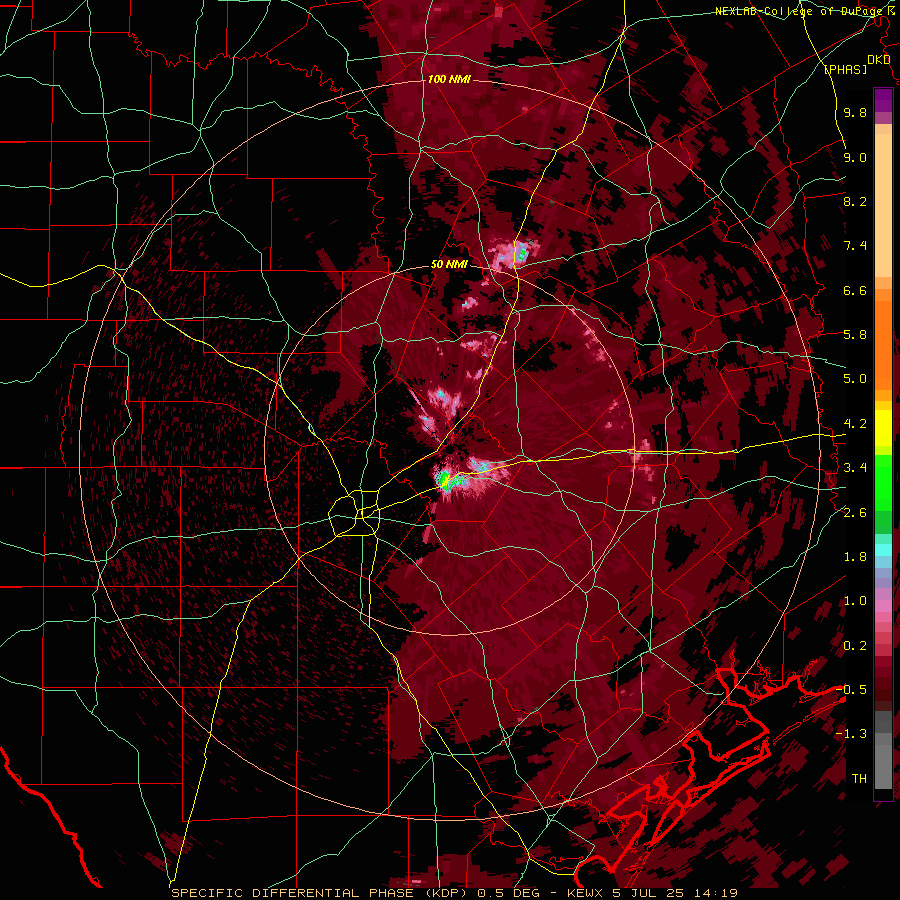The width and height of the screenshot is (900, 900).
Task: Click the 50 NMI range ring label
Action: (449, 264)
